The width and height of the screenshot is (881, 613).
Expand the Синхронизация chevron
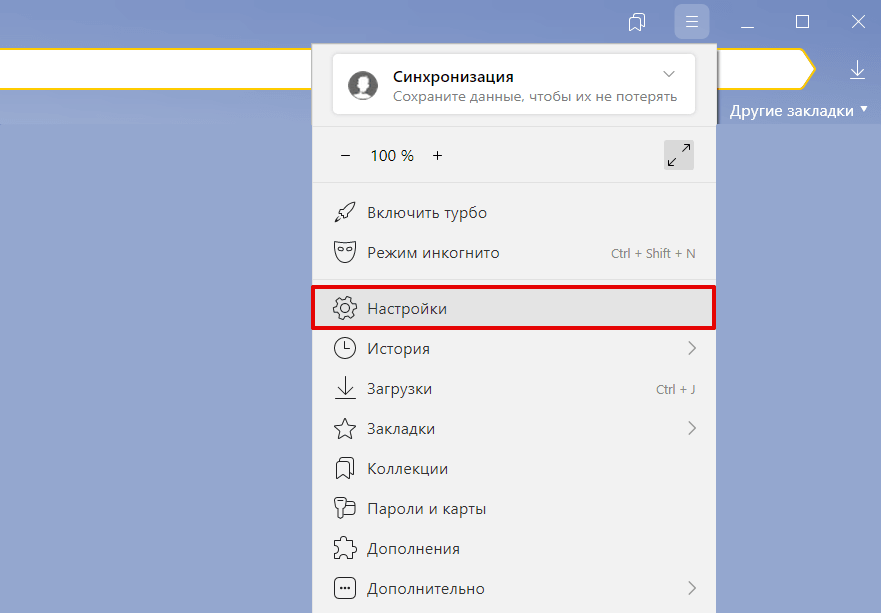click(669, 75)
